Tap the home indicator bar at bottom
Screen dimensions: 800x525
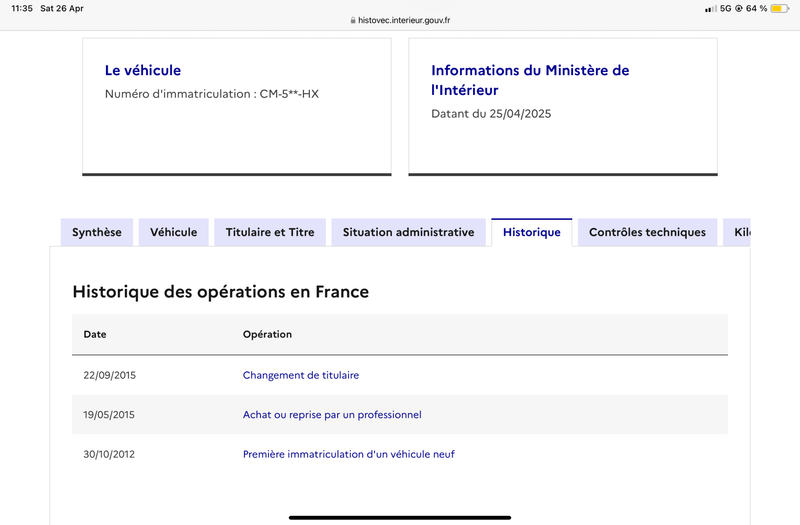point(400,518)
